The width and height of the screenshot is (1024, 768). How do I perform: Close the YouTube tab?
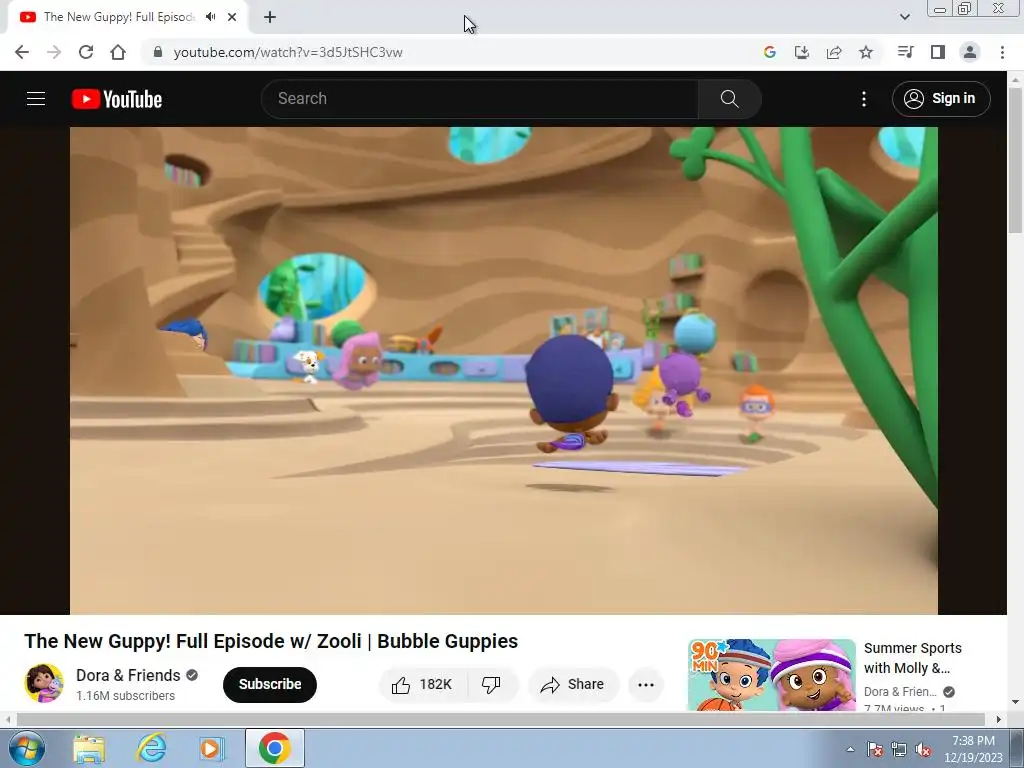coord(232,17)
